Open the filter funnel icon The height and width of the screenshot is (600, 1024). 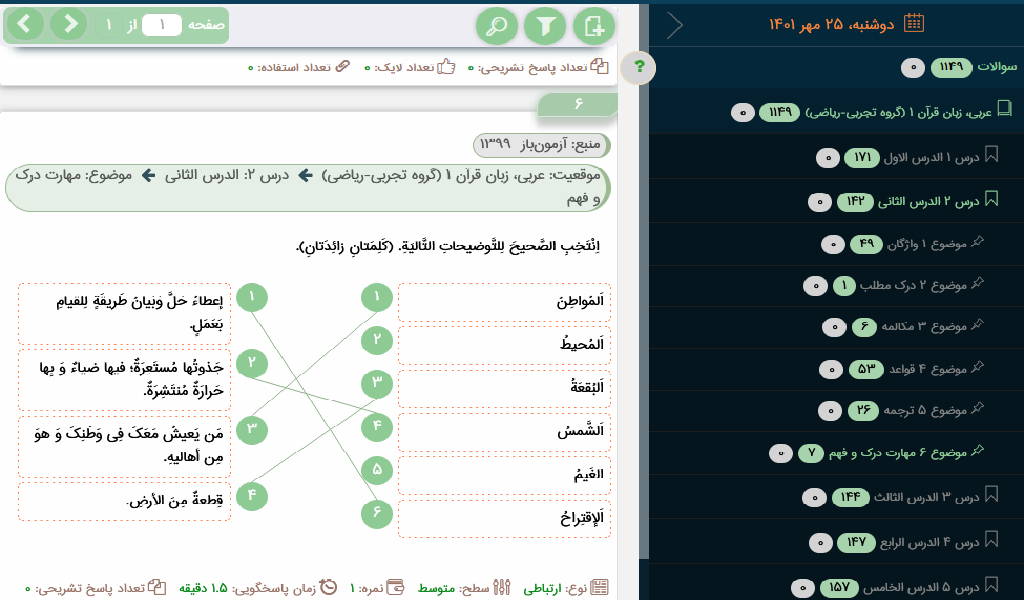(545, 27)
